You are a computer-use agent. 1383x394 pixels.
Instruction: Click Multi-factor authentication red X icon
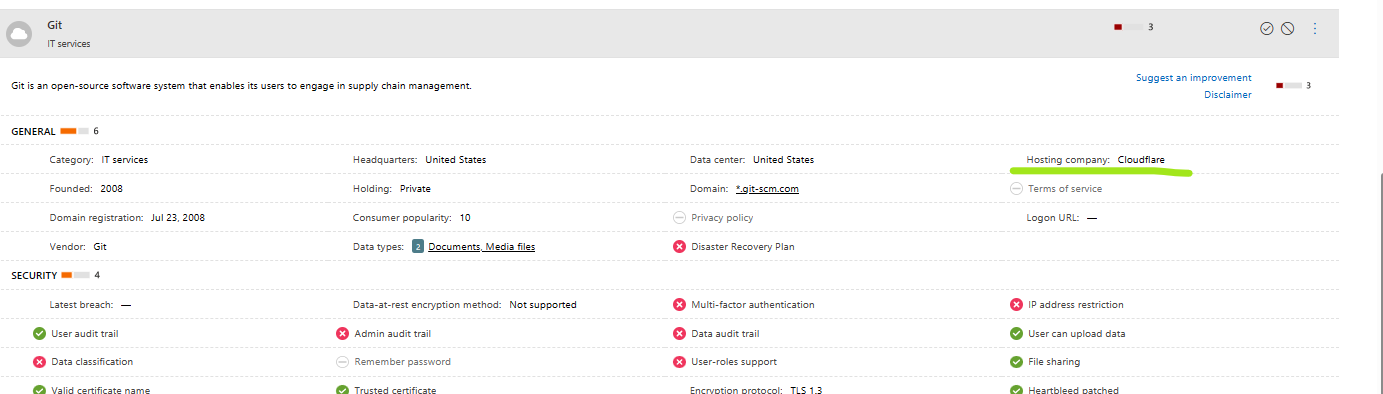point(679,304)
